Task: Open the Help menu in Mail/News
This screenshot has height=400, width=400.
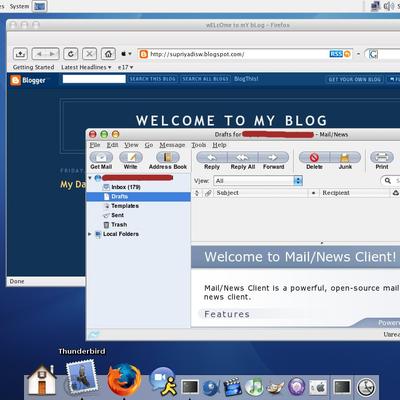Action: 219,145
